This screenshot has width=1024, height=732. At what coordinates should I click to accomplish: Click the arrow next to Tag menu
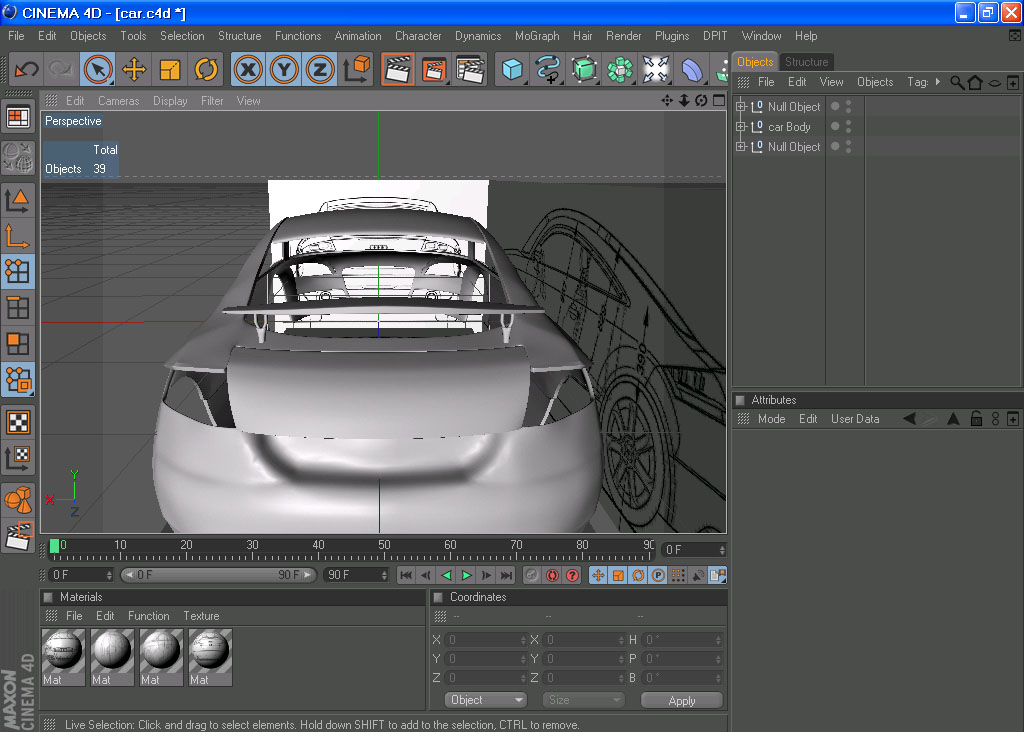[938, 82]
